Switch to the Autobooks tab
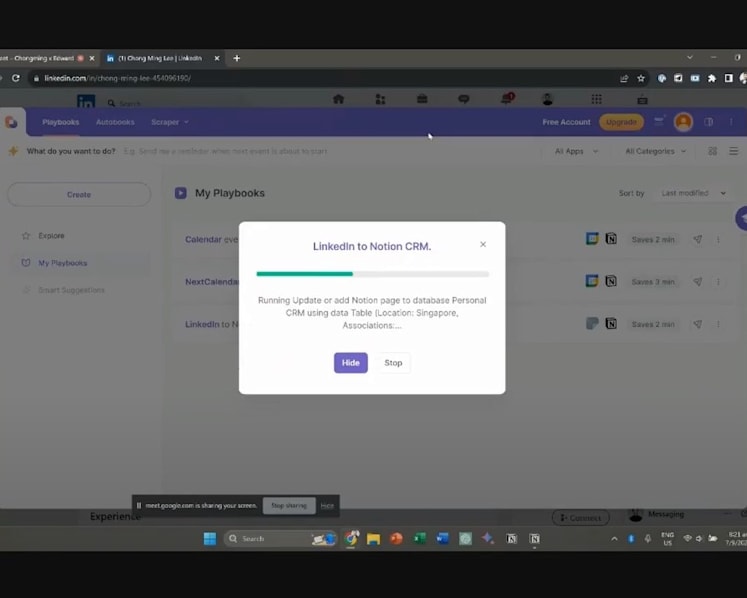 point(115,122)
